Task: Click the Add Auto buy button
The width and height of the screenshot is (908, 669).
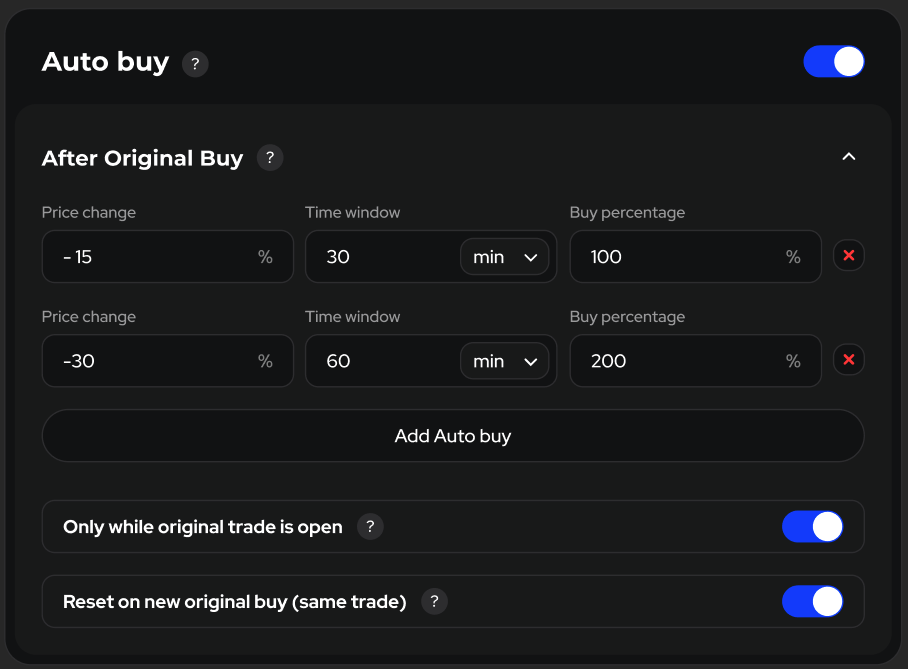Action: (453, 436)
